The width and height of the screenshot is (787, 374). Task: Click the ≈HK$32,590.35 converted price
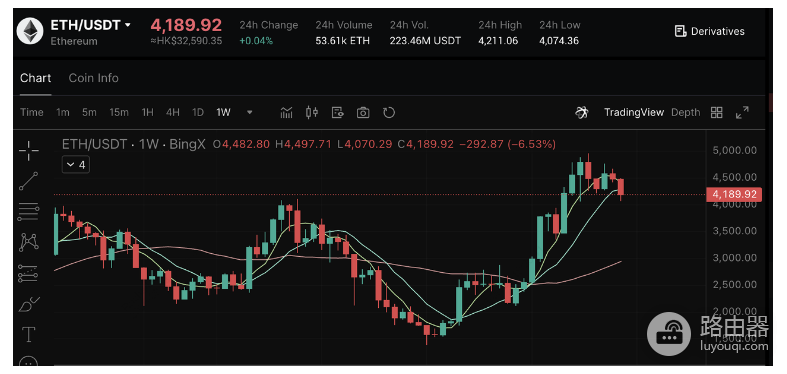tap(186, 41)
